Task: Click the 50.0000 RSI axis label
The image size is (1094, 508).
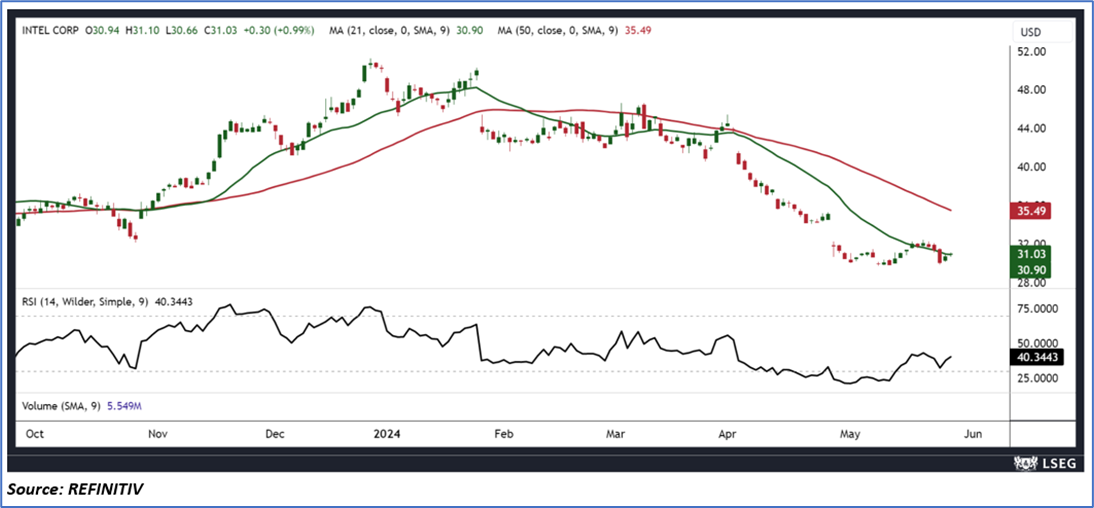Action: (1037, 343)
